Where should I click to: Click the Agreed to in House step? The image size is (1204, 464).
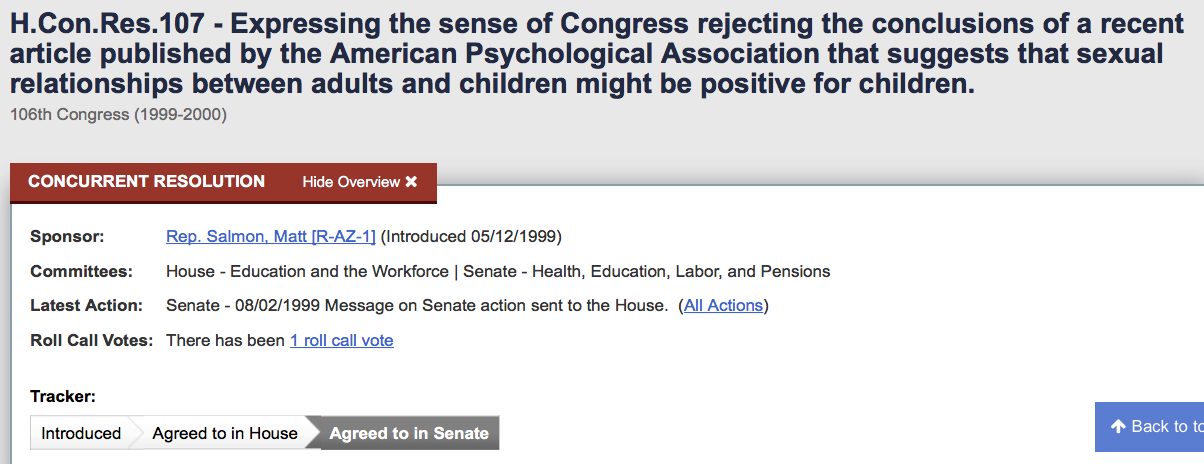[x=225, y=433]
